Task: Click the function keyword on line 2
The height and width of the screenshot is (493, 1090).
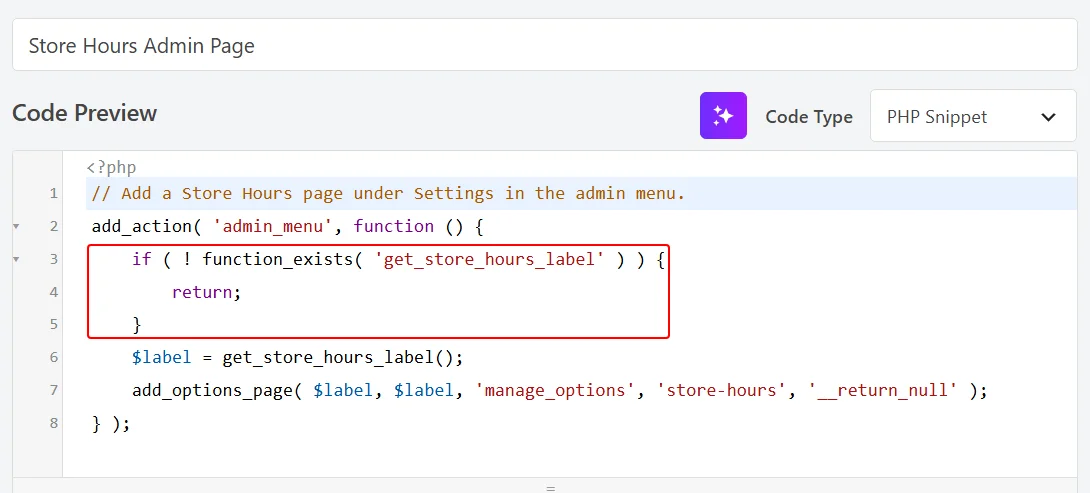Action: pos(393,226)
